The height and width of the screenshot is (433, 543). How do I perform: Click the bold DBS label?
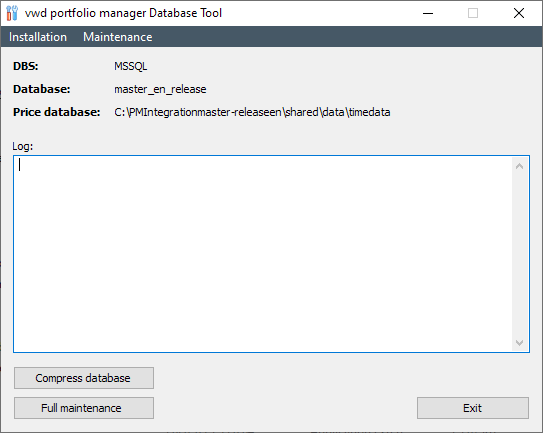point(26,66)
